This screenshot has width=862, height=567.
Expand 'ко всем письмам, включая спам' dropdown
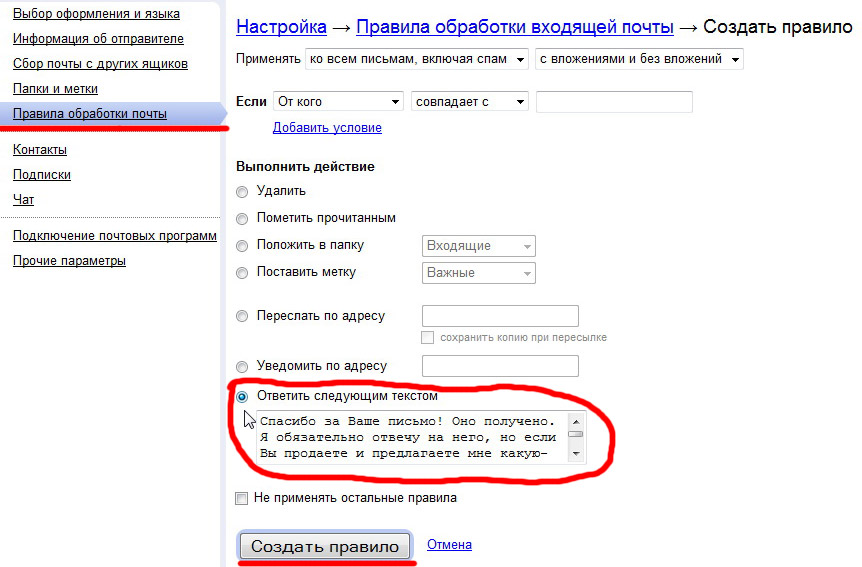417,59
